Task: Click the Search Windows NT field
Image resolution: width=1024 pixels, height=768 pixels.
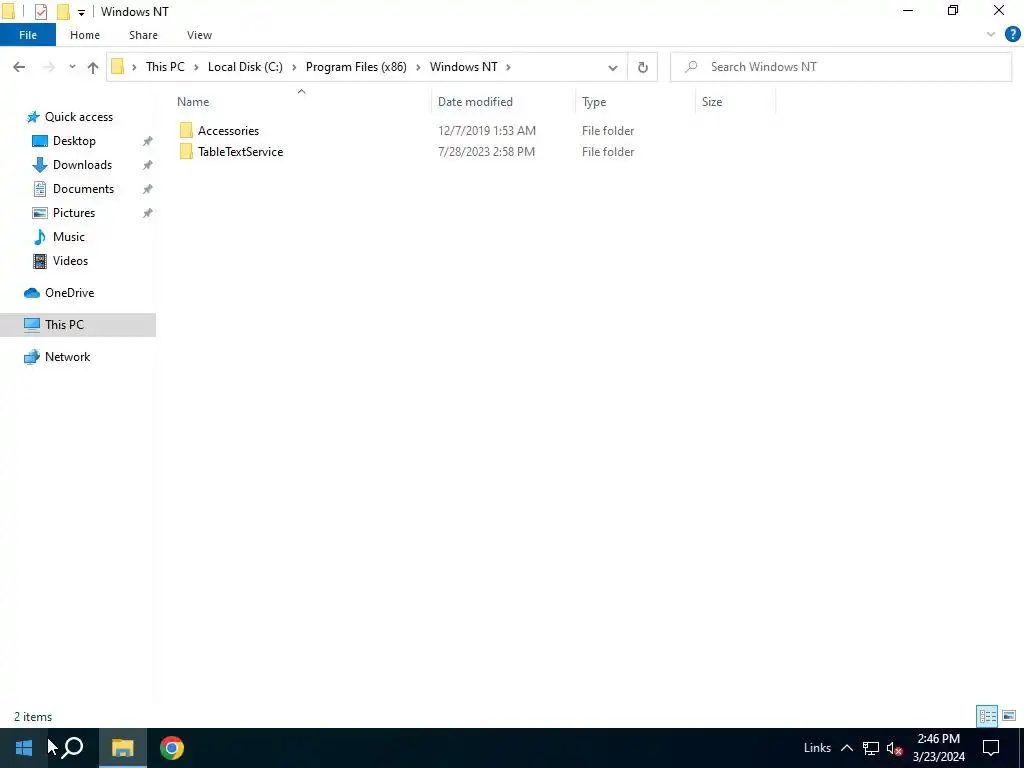Action: pyautogui.click(x=841, y=67)
